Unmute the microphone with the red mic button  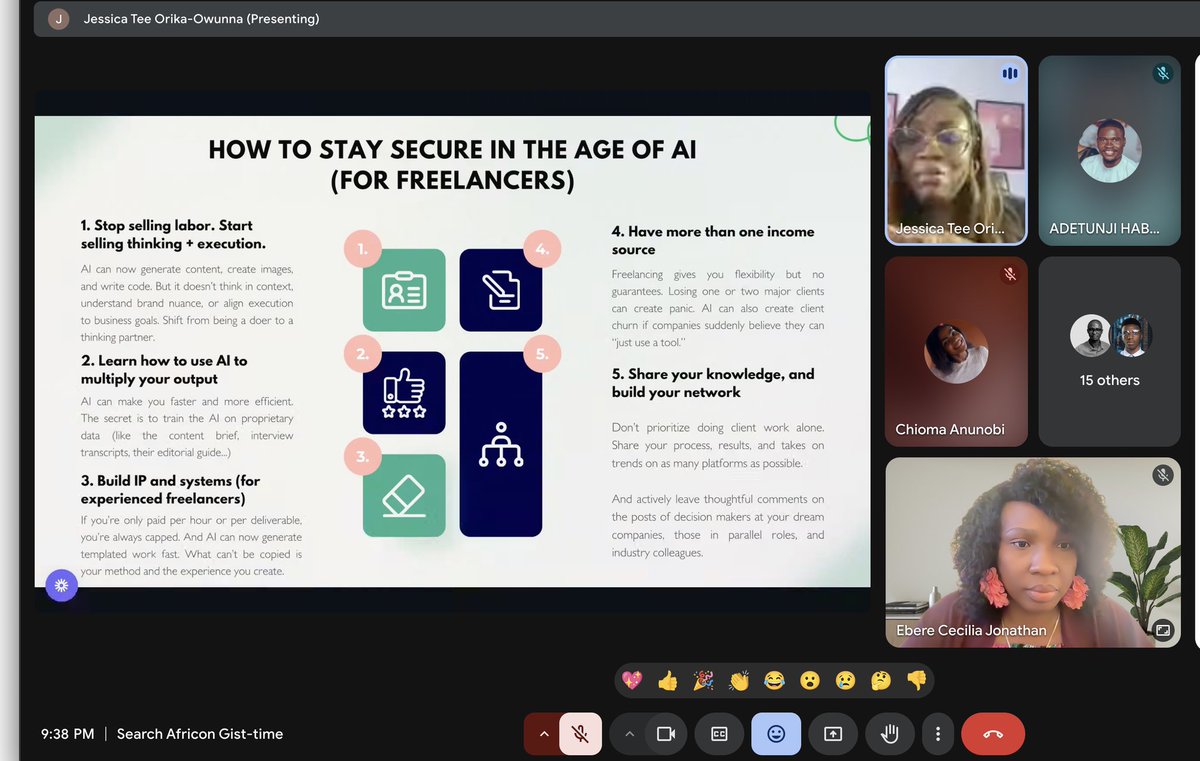click(x=580, y=733)
